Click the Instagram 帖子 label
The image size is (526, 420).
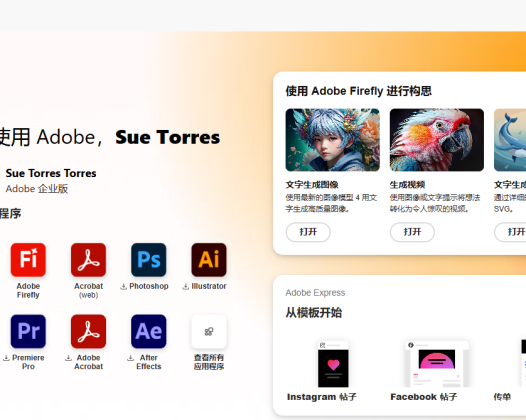pos(322,397)
